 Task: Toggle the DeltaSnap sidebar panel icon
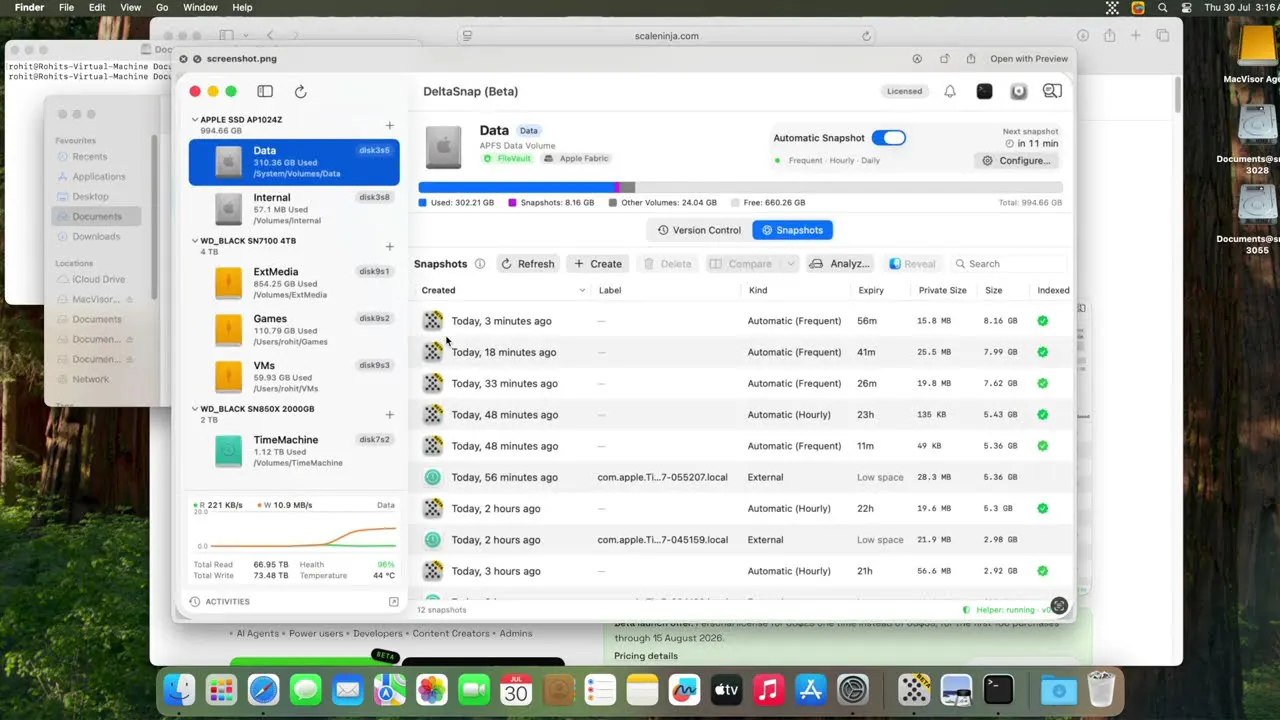tap(265, 91)
